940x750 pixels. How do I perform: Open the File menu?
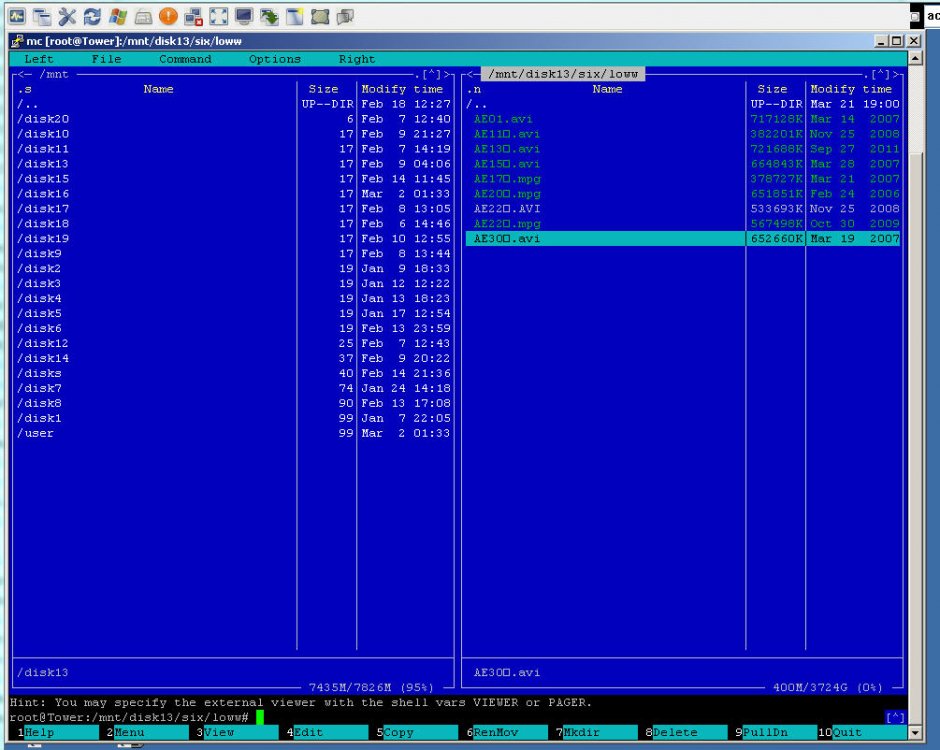(106, 59)
